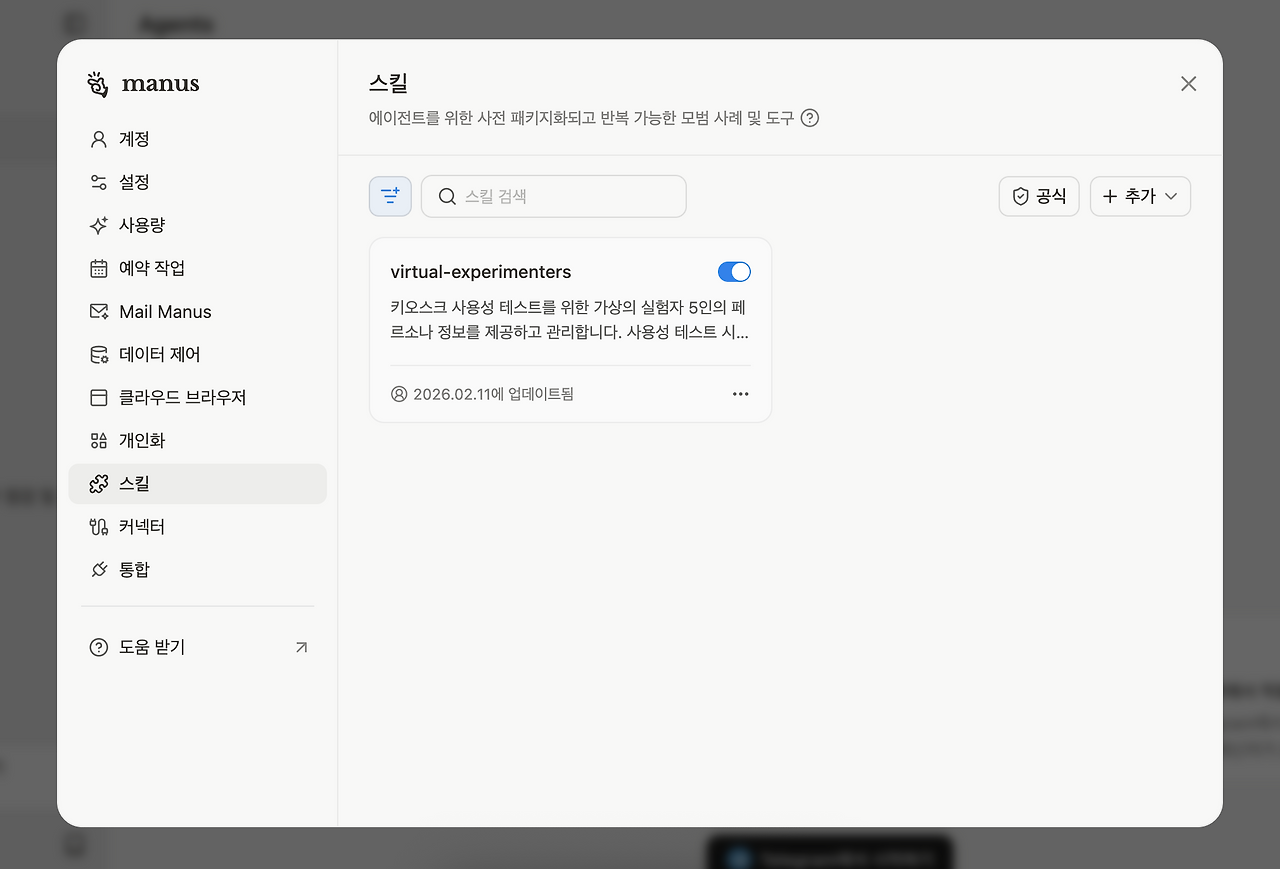Image resolution: width=1280 pixels, height=869 pixels.
Task: Click the 개인화 personalization icon
Action: tap(99, 440)
